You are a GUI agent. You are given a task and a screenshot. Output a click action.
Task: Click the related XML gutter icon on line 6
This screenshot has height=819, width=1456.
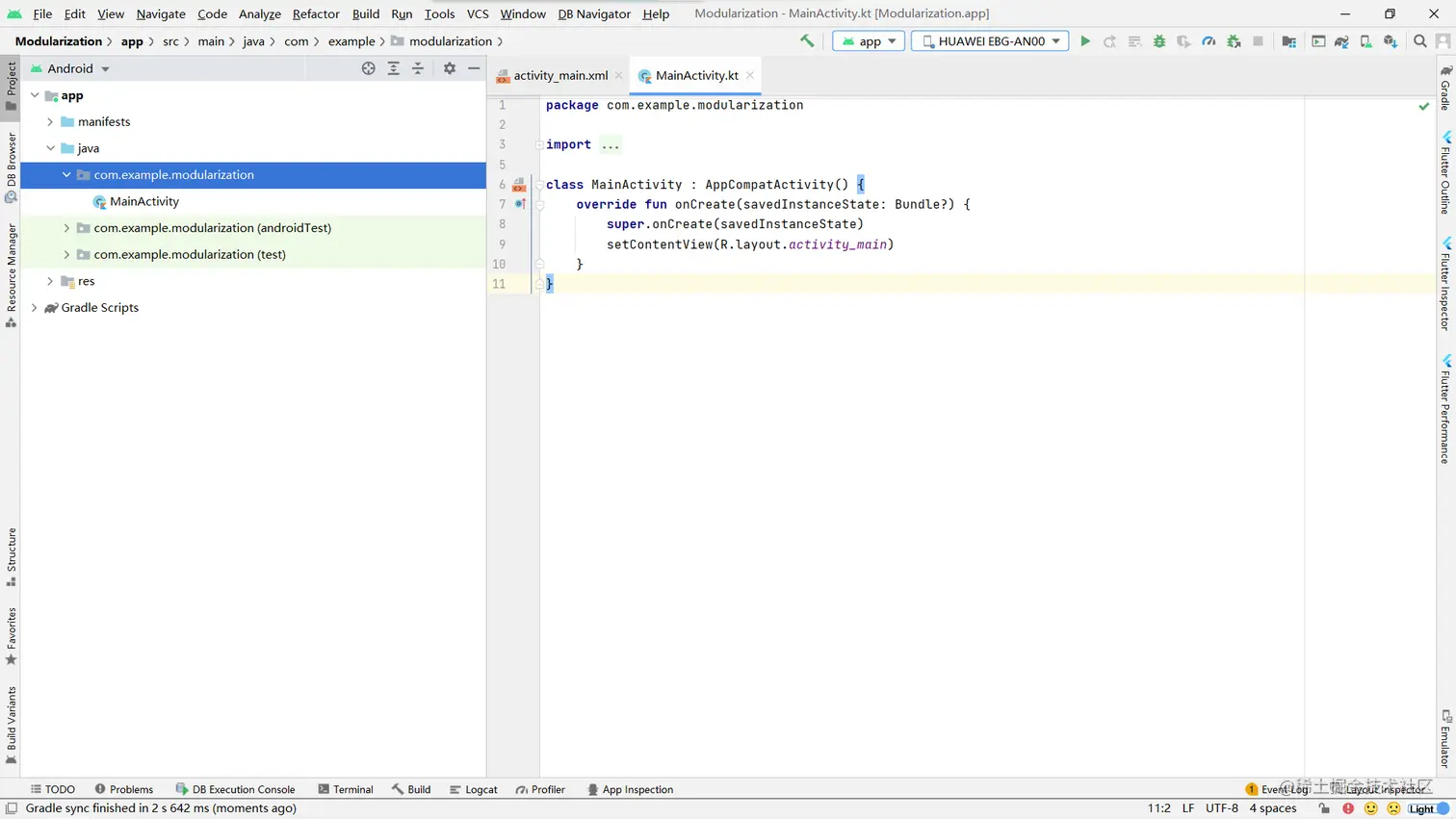pyautogui.click(x=519, y=185)
